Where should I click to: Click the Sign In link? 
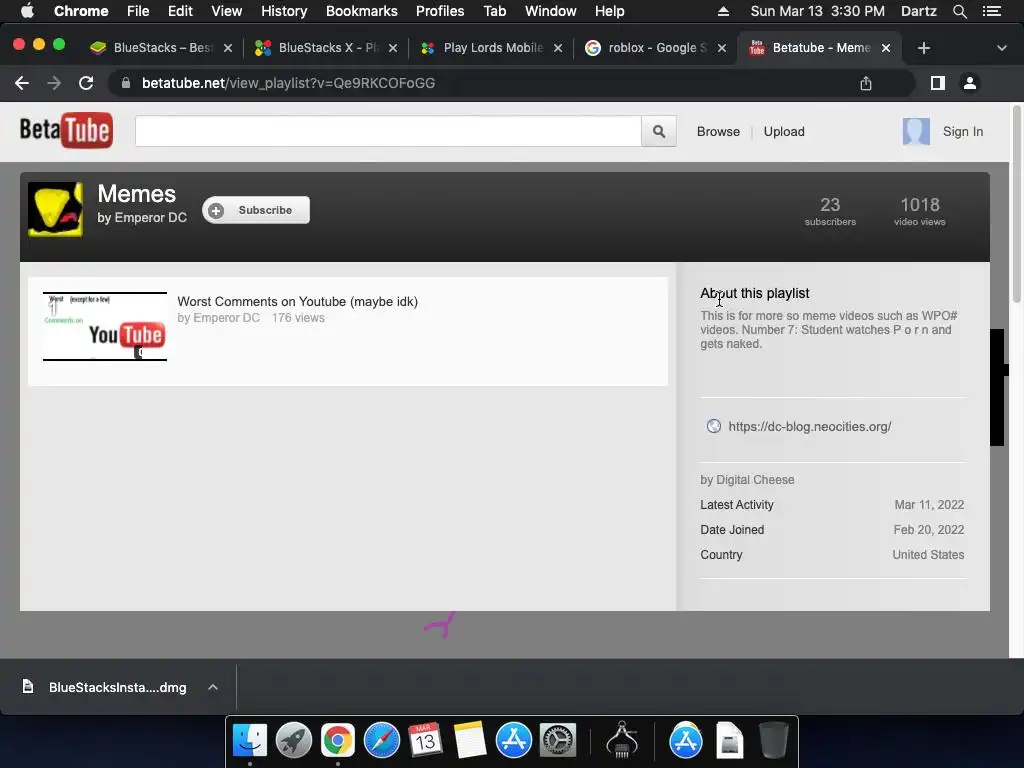pyautogui.click(x=963, y=131)
